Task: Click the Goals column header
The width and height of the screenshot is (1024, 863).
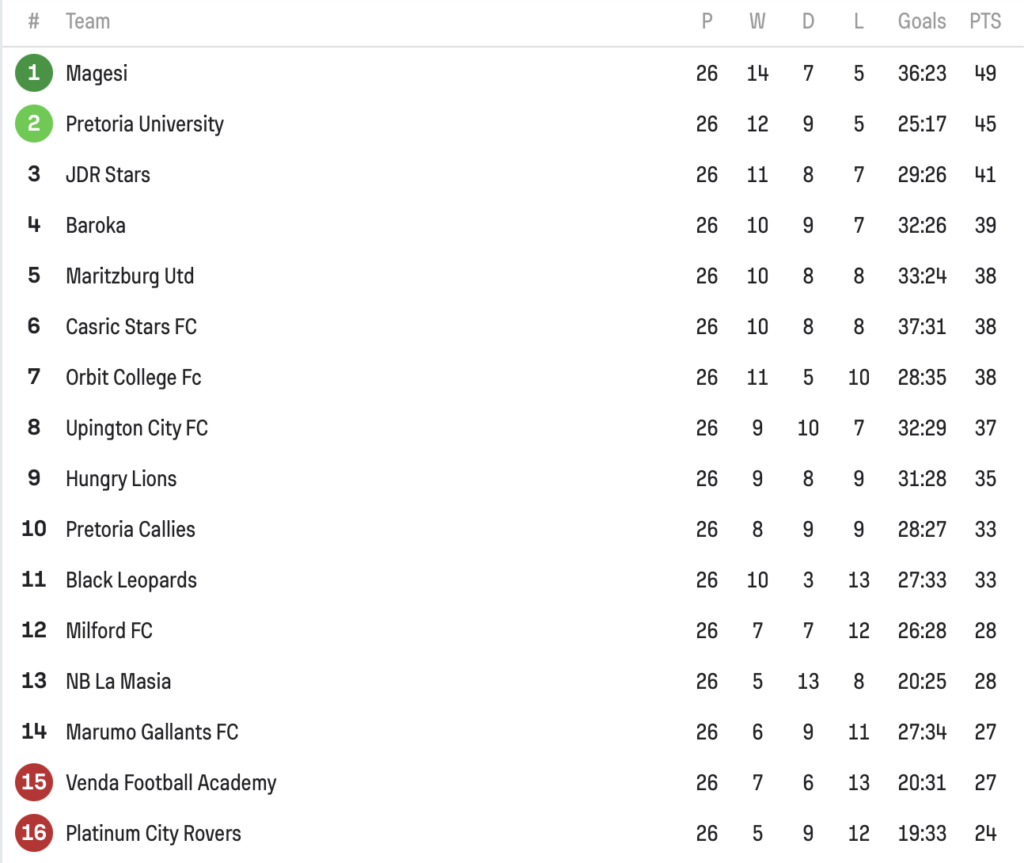Action: [921, 21]
